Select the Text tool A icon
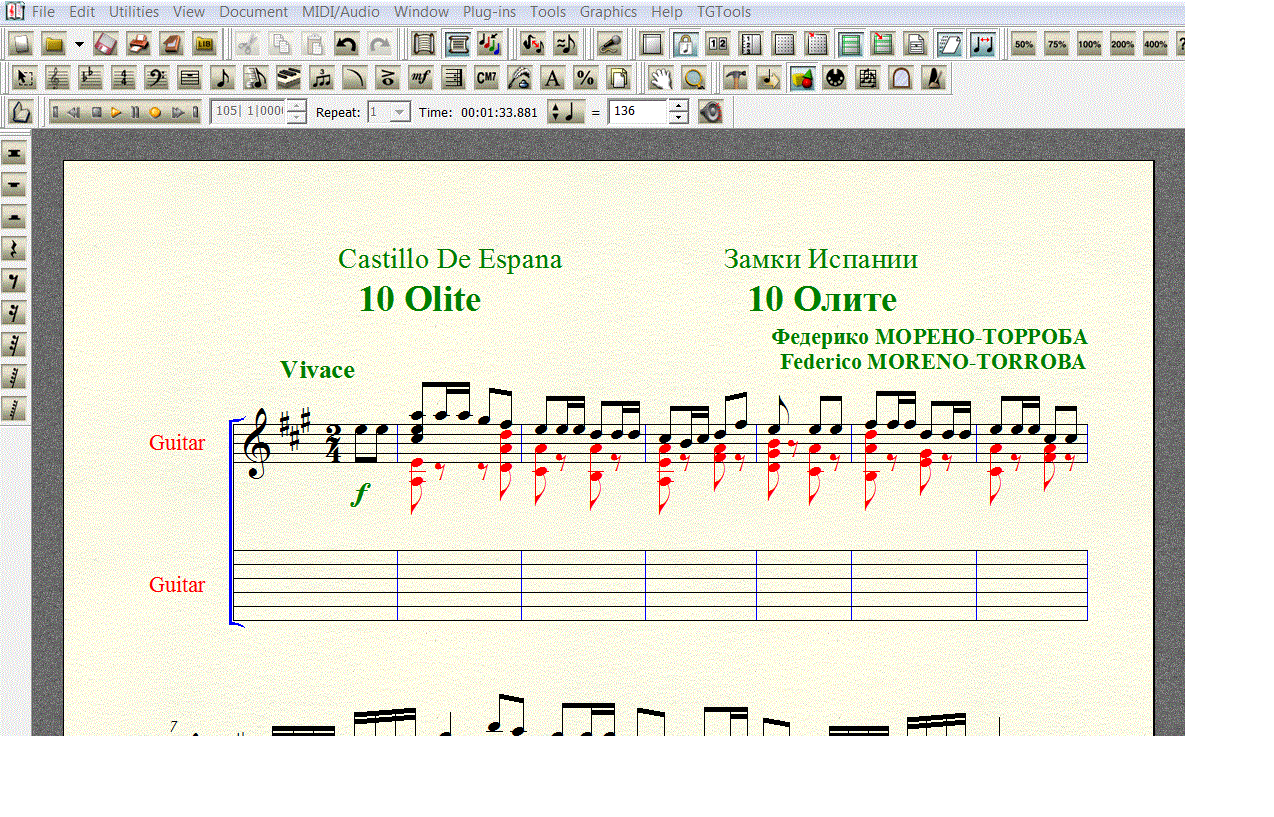This screenshot has width=1274, height=817. pyautogui.click(x=552, y=78)
